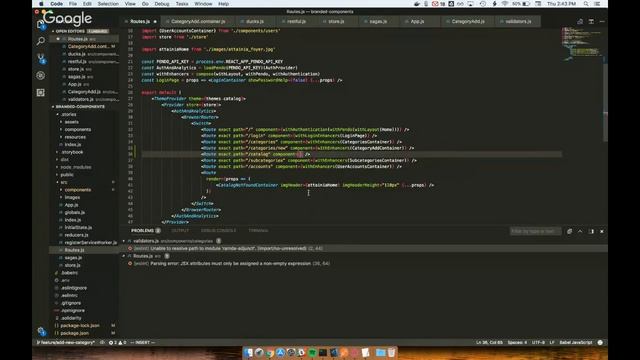Viewport: 640px width, 360px height.
Task: Click the feature/add-new-category branch in status bar
Action: tap(66, 342)
